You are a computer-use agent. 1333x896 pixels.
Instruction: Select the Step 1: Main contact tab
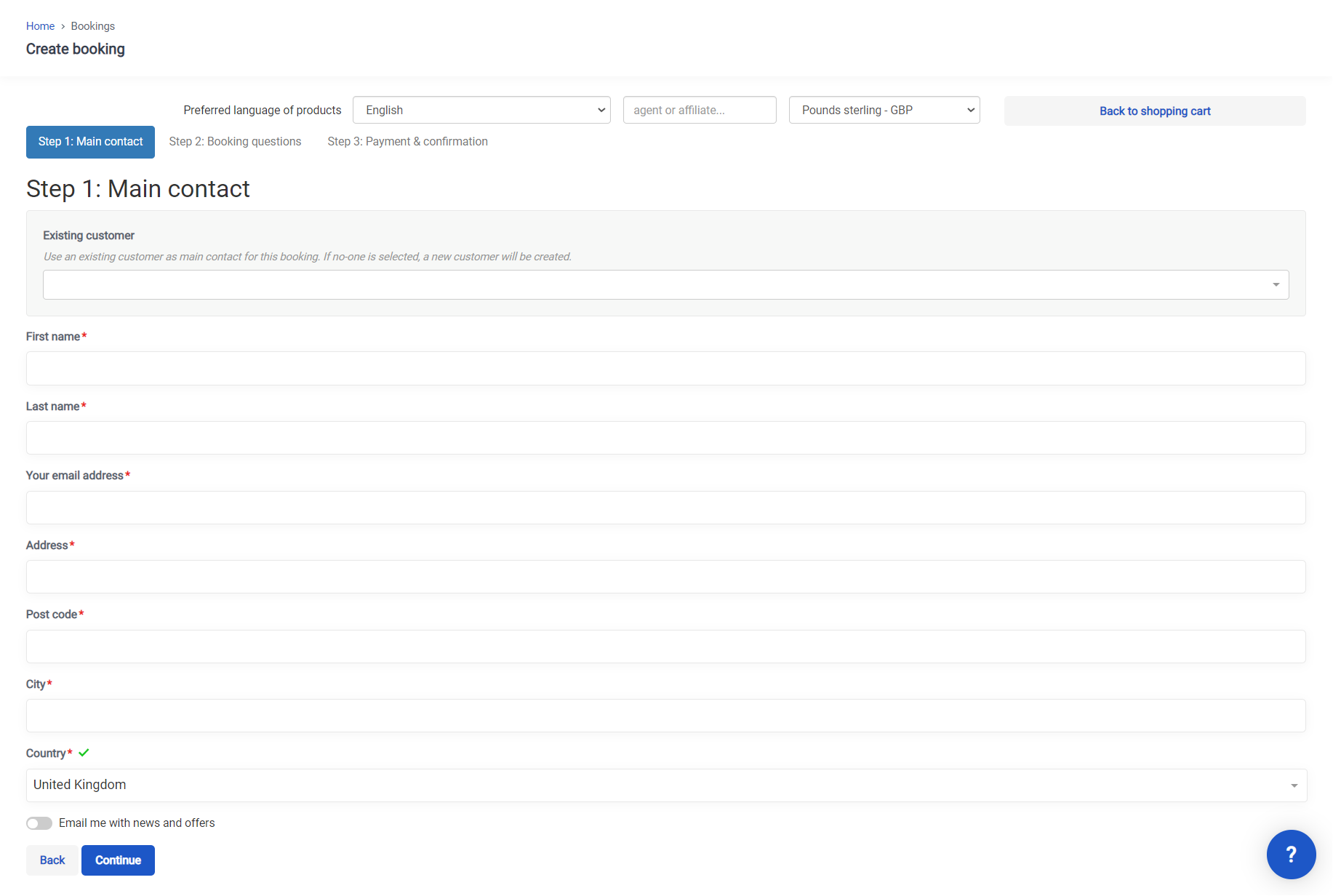(x=90, y=142)
